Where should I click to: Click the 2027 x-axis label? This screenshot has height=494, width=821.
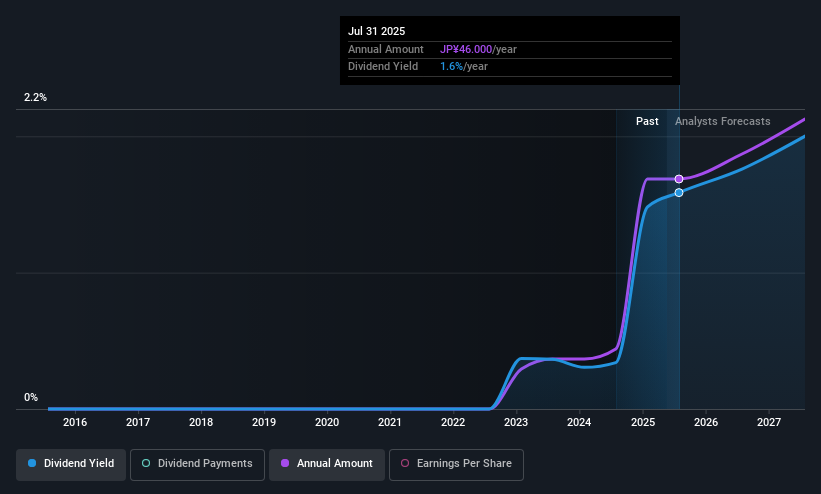click(769, 422)
